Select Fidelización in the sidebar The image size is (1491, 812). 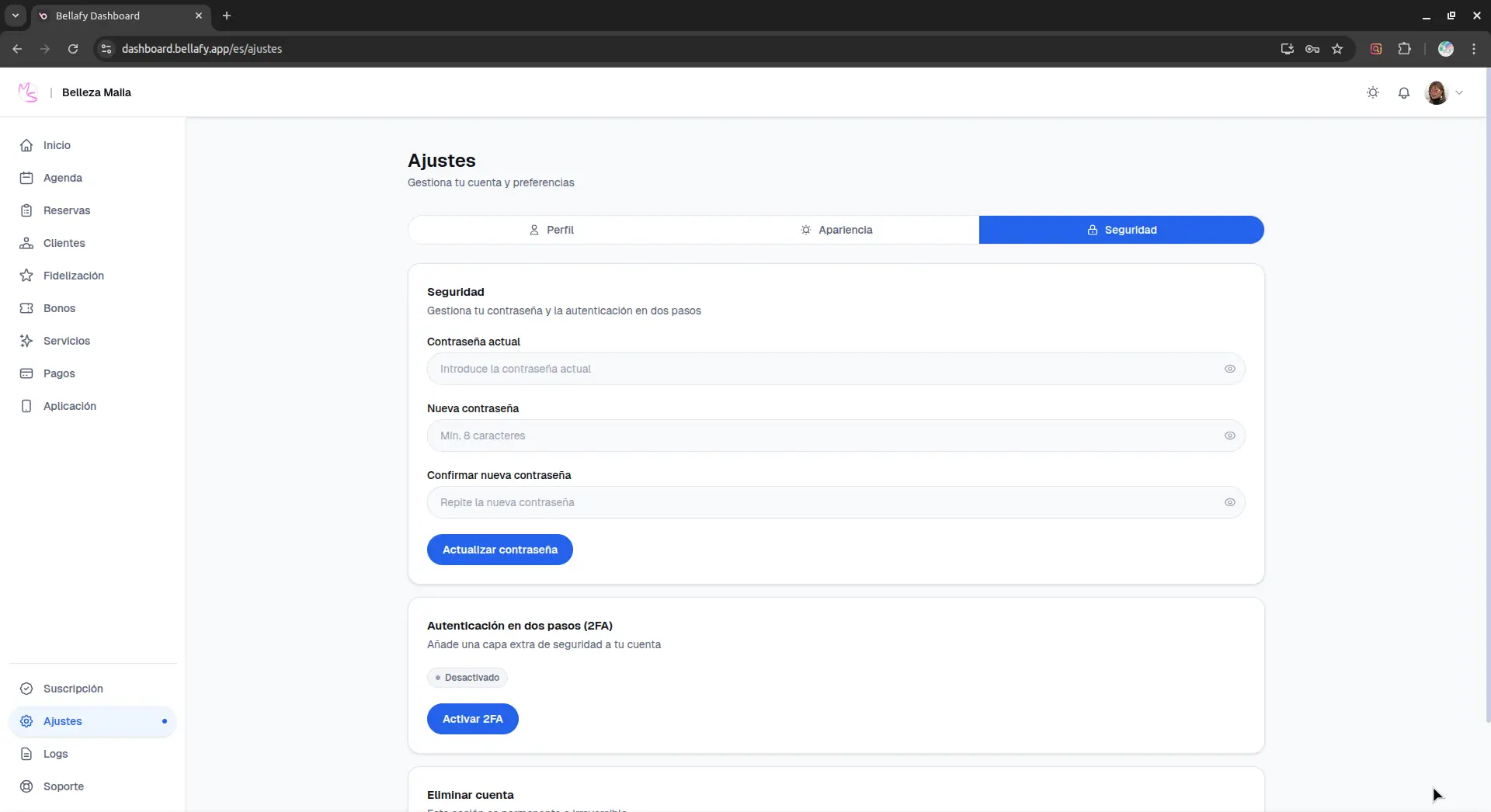(x=74, y=276)
